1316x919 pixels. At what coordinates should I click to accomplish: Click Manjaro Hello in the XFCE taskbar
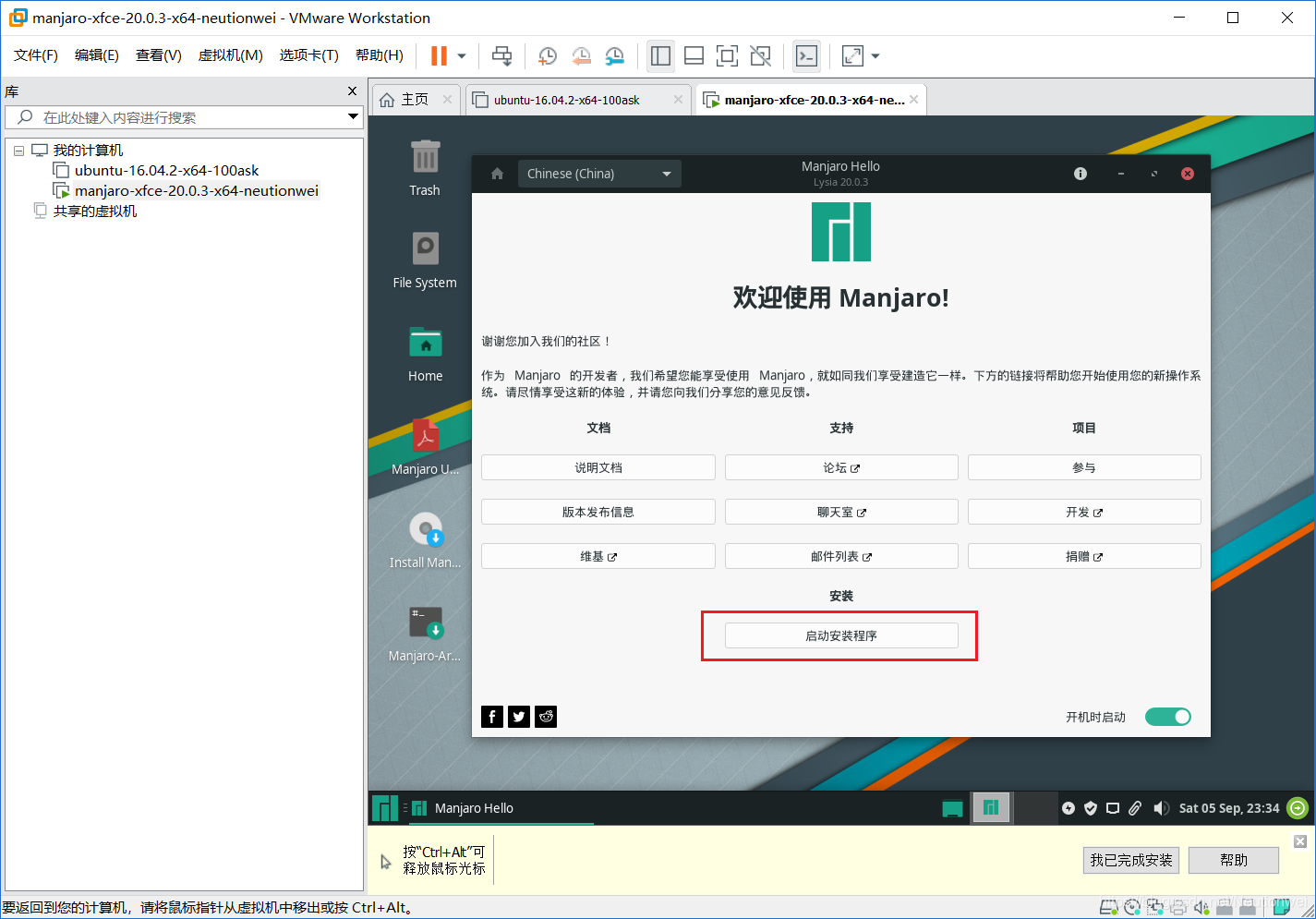(501, 808)
